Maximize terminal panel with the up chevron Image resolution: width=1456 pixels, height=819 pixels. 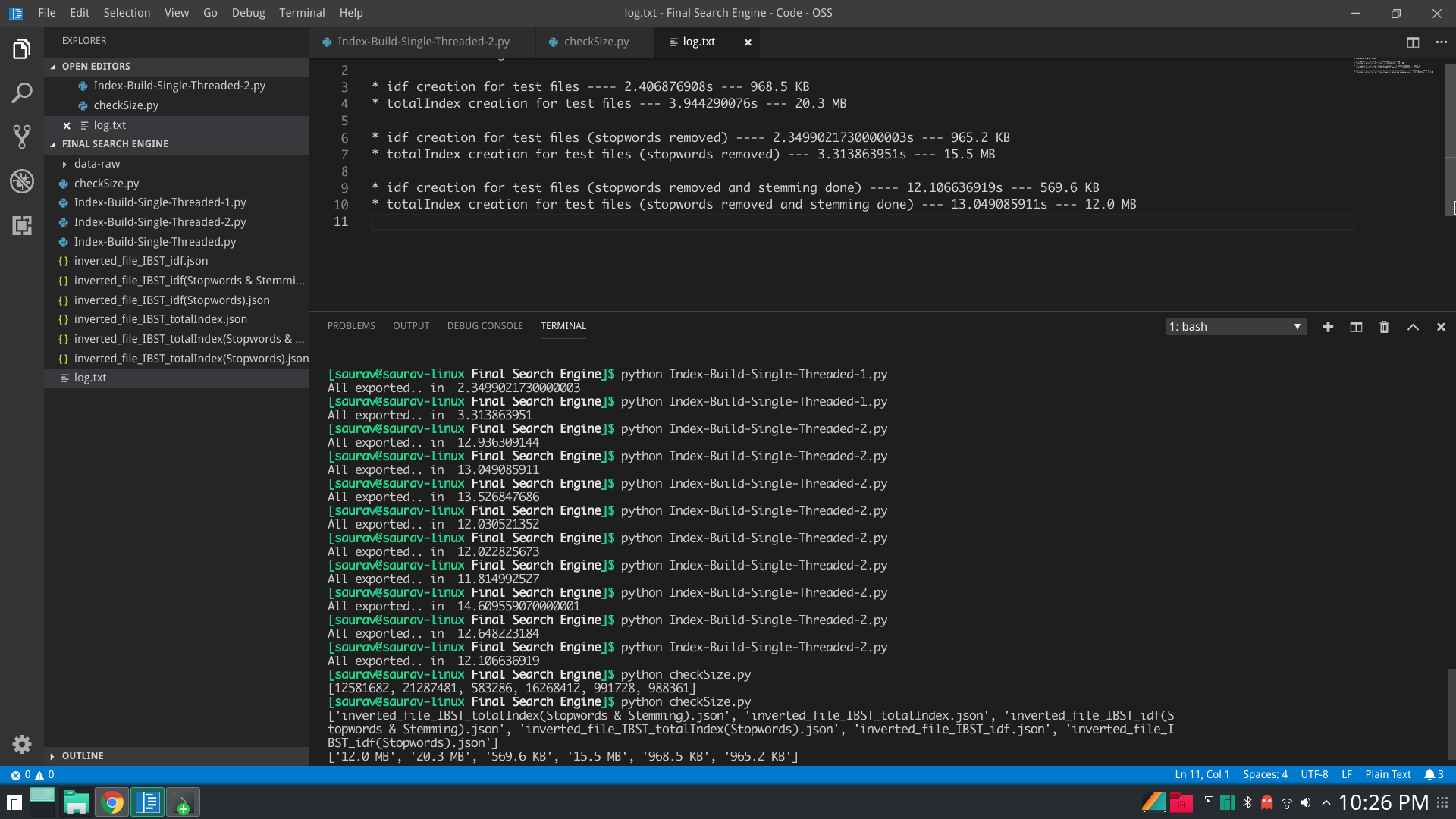1413,327
